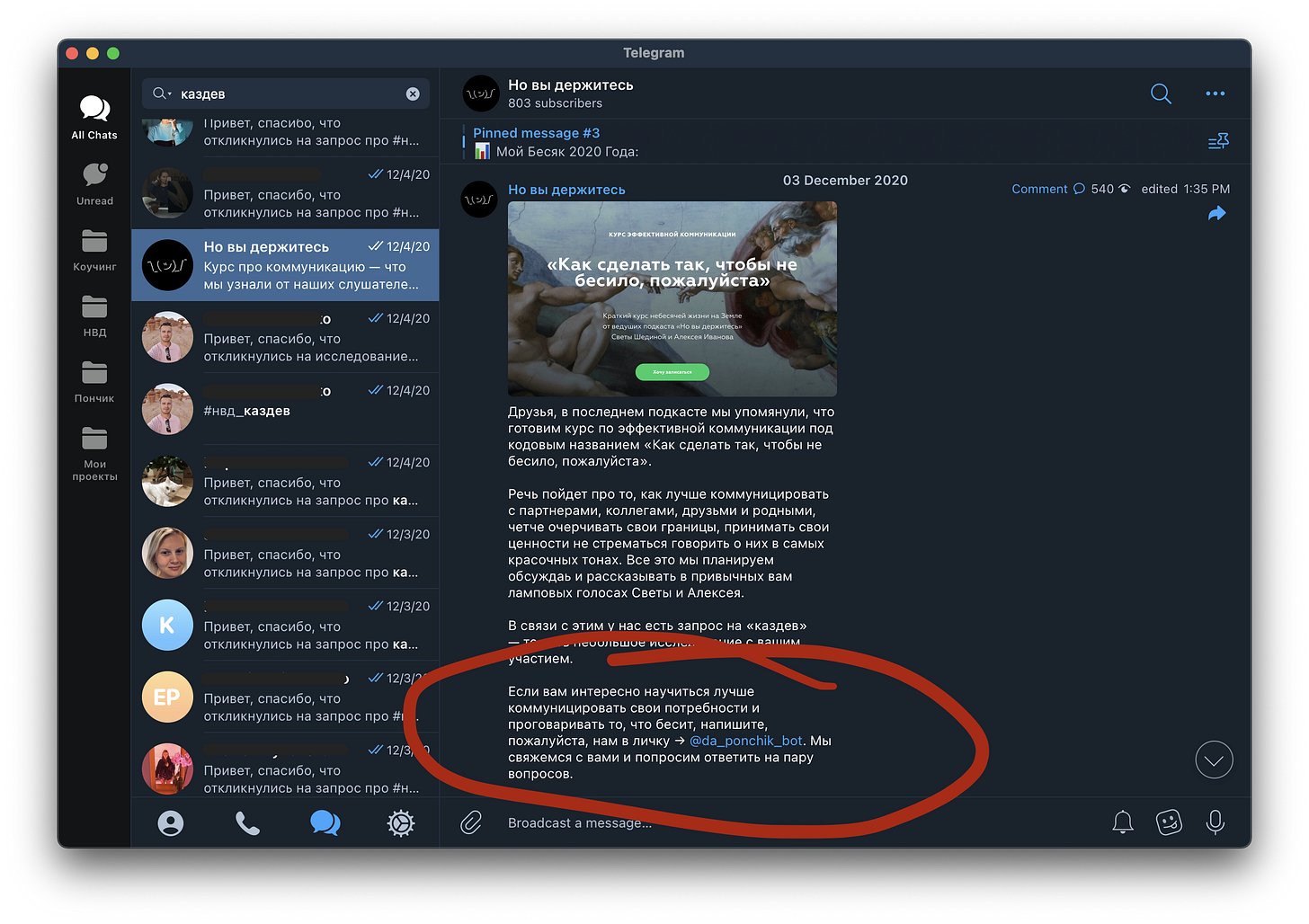The height and width of the screenshot is (924, 1309).
Task: Click the 'edited 1:35 PM' timestamp
Action: coord(1185,189)
